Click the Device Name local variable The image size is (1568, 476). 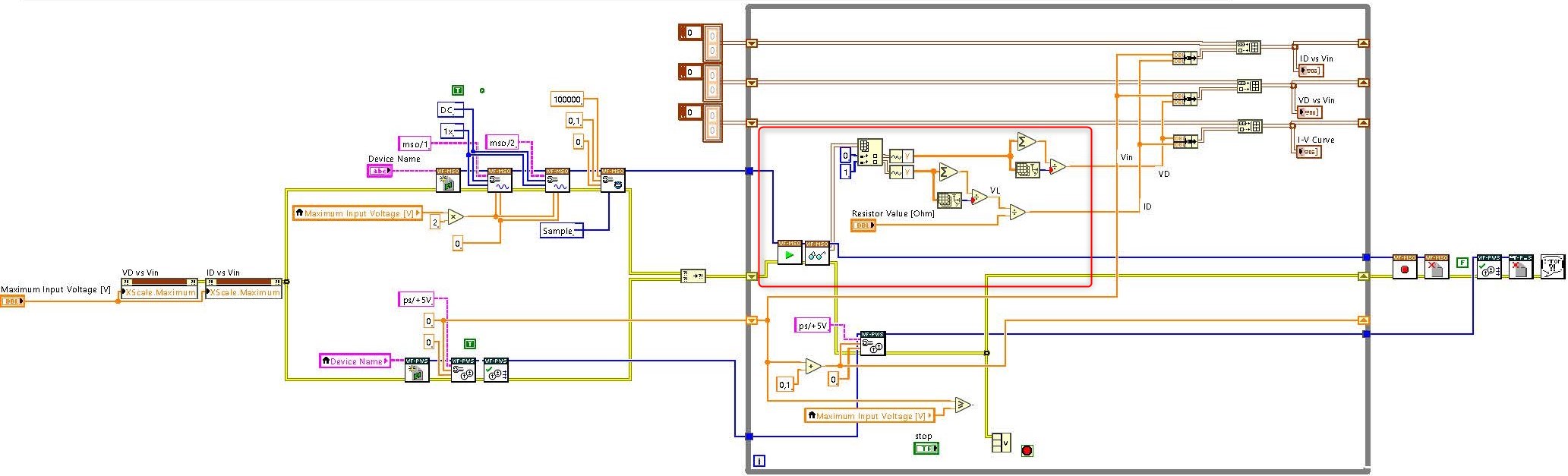point(355,361)
